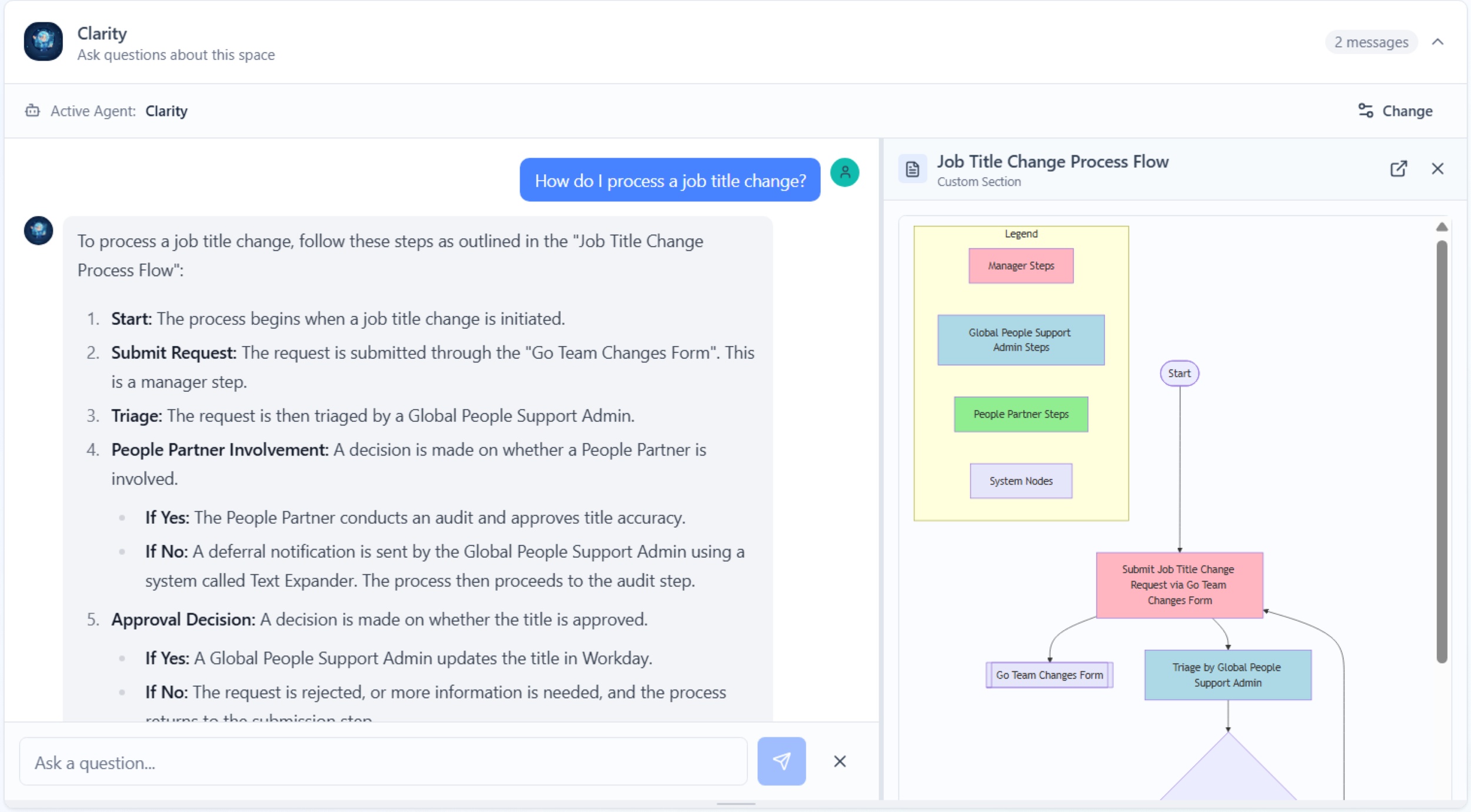Screen dimensions: 1471x812
Task: Click Change to switch active agent
Action: pyautogui.click(x=1395, y=111)
